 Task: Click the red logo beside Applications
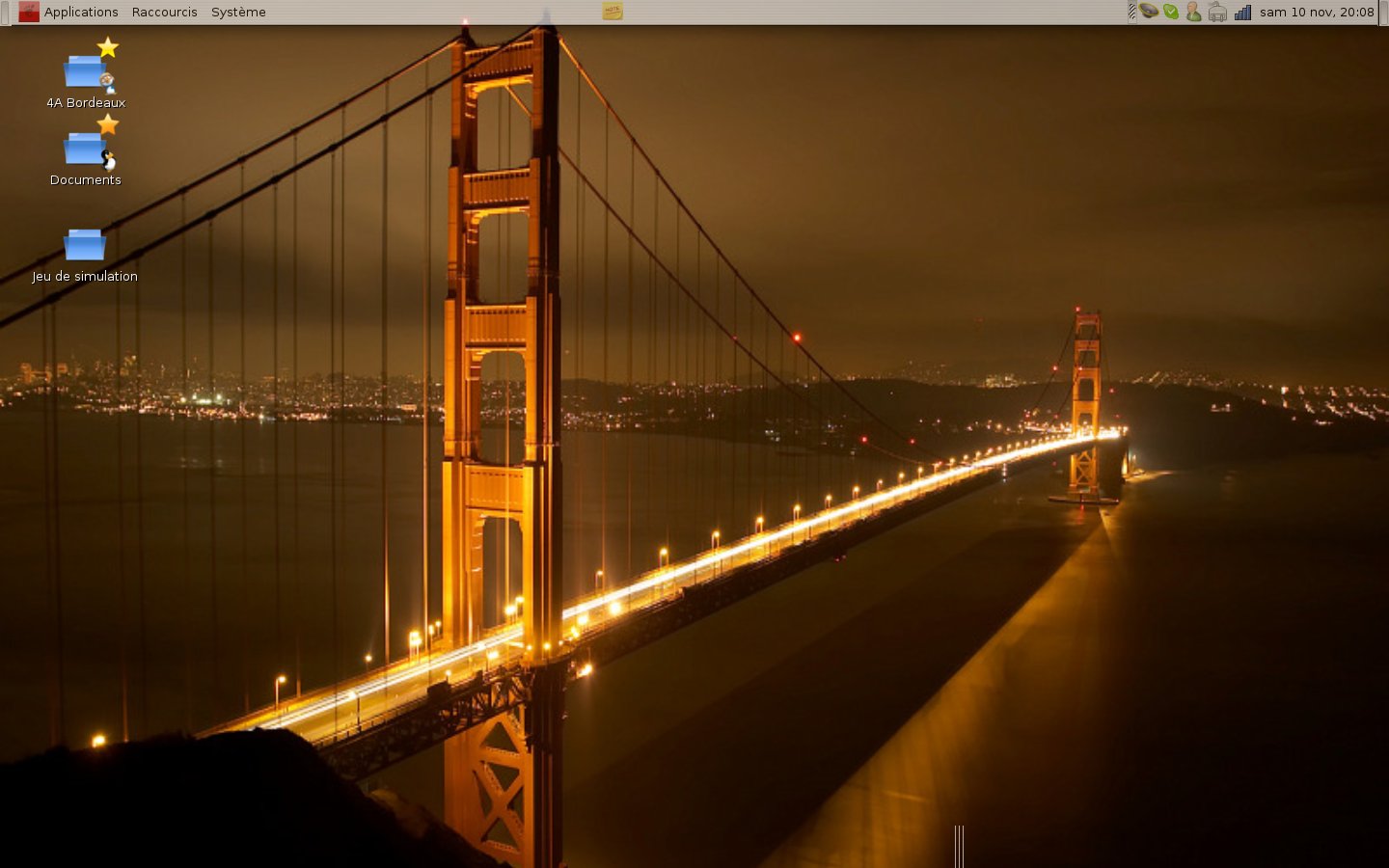tap(29, 13)
